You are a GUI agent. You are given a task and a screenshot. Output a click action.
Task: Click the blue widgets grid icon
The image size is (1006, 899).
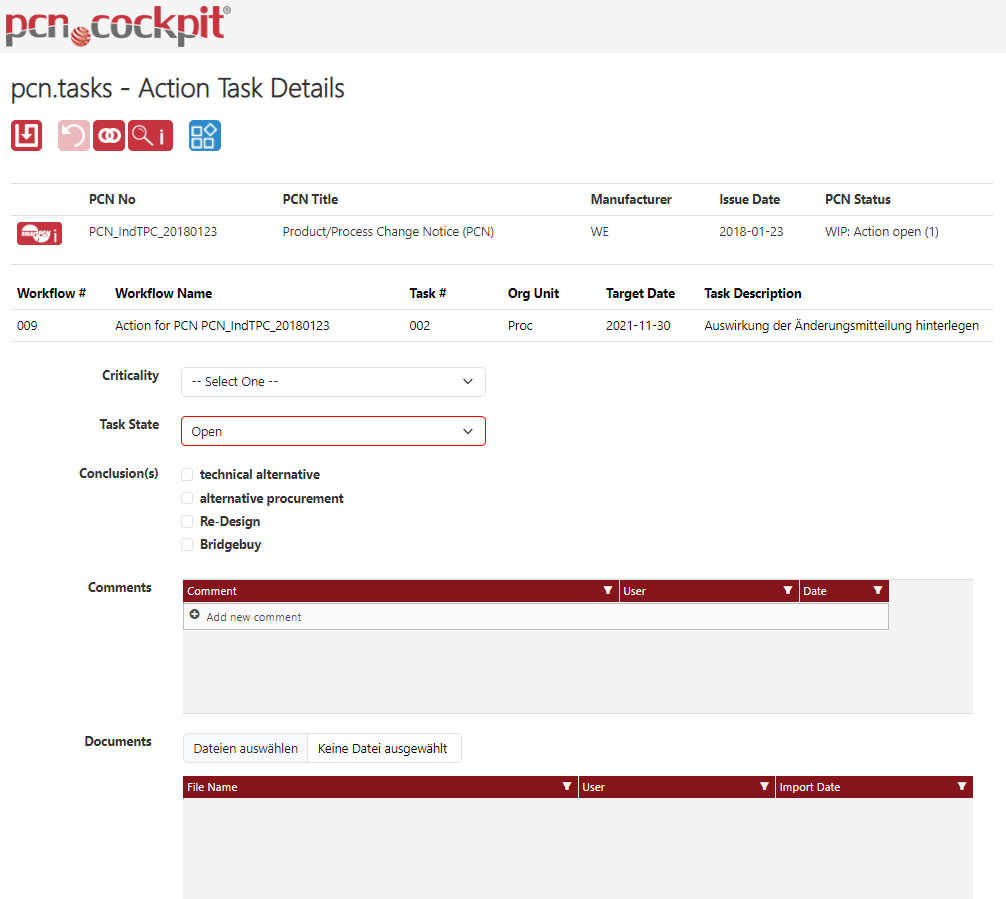(204, 135)
